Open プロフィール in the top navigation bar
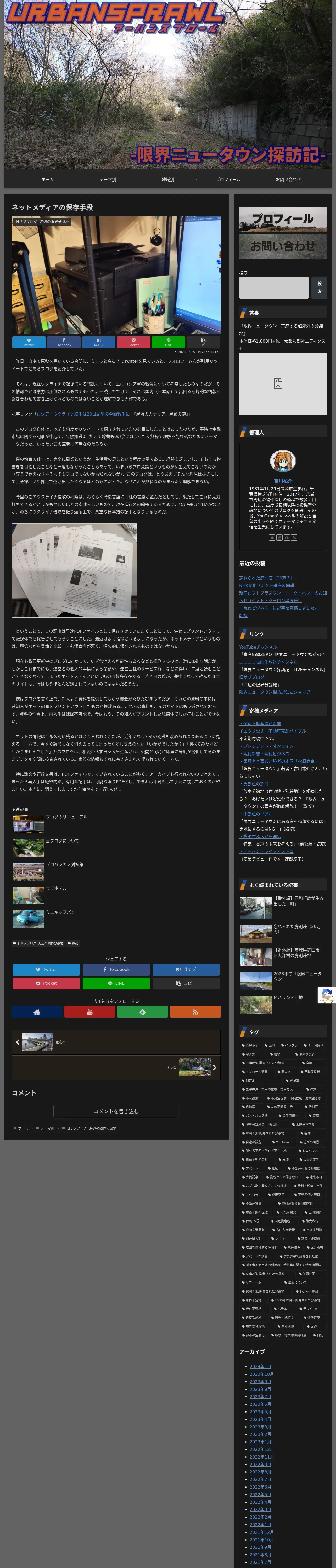Image resolution: width=336 pixels, height=1568 pixels. pyautogui.click(x=228, y=180)
